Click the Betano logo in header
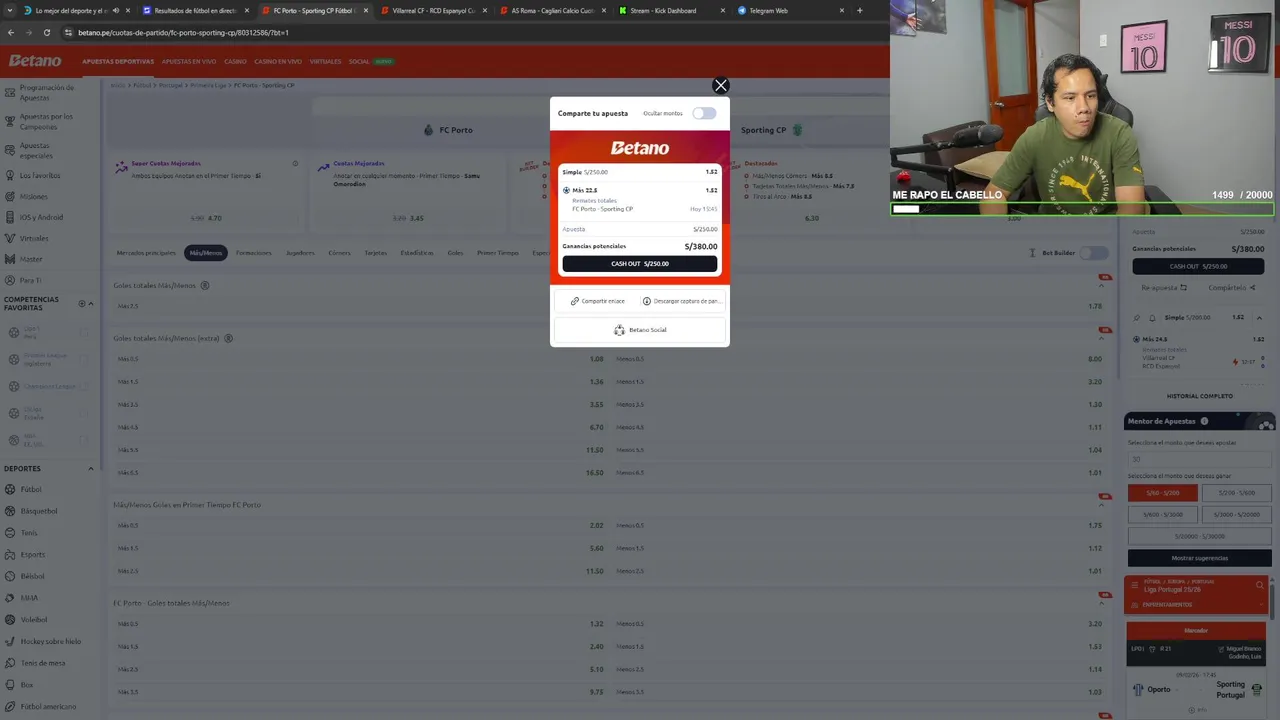The width and height of the screenshot is (1280, 720). [35, 61]
